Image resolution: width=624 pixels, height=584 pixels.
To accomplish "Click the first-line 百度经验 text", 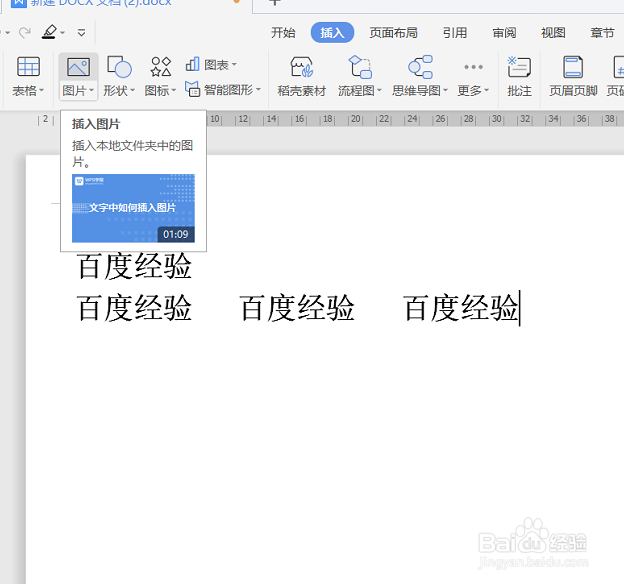I will point(135,266).
